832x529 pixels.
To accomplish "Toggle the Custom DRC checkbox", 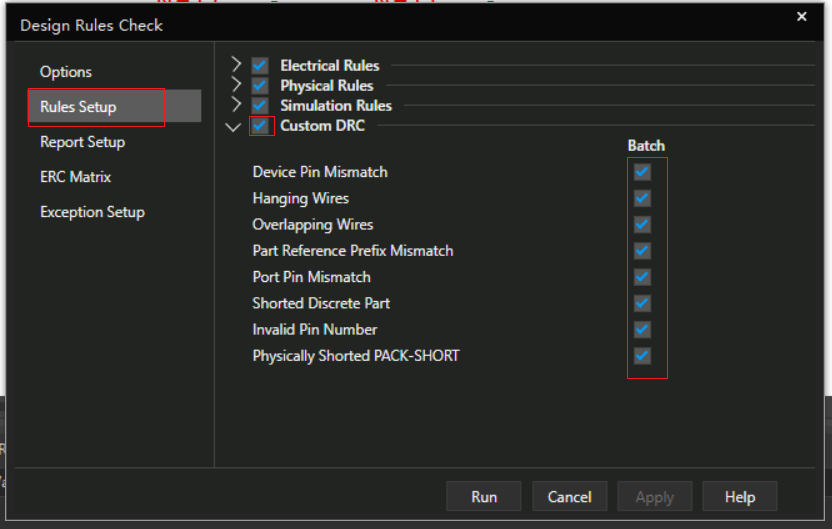I will coord(260,126).
